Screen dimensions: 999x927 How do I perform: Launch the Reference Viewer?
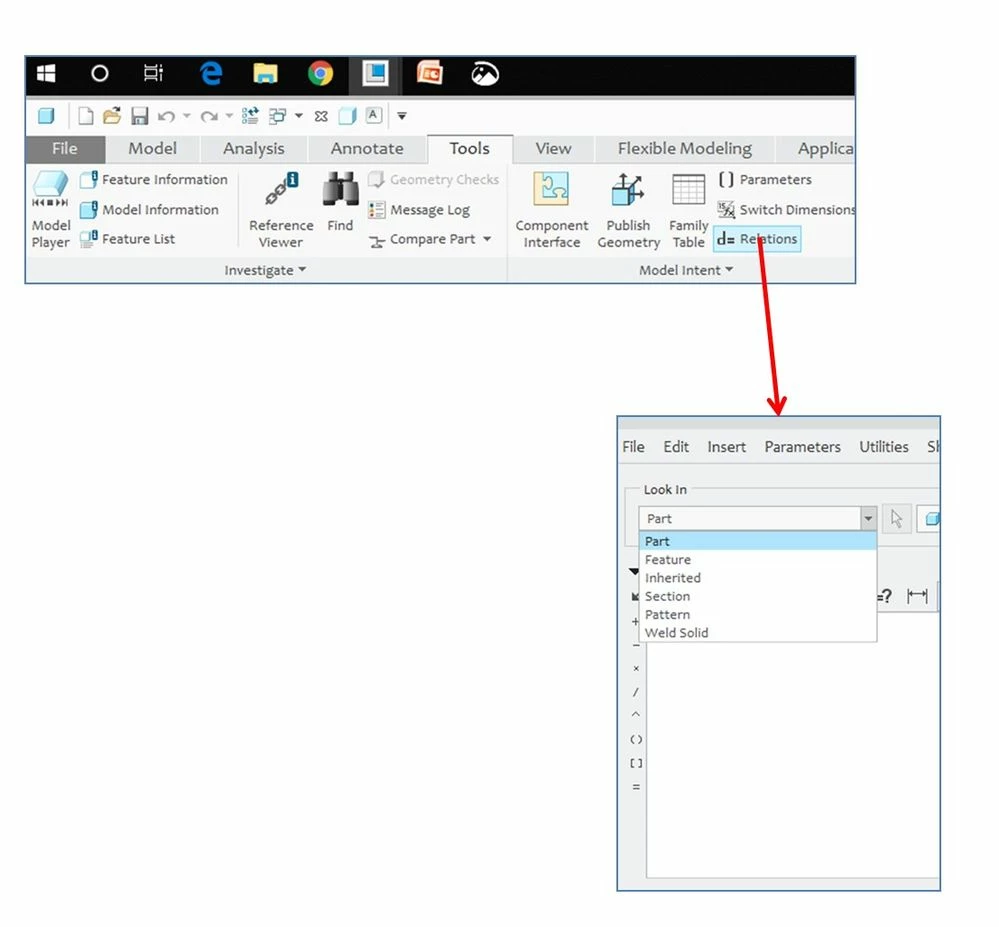pos(281,210)
